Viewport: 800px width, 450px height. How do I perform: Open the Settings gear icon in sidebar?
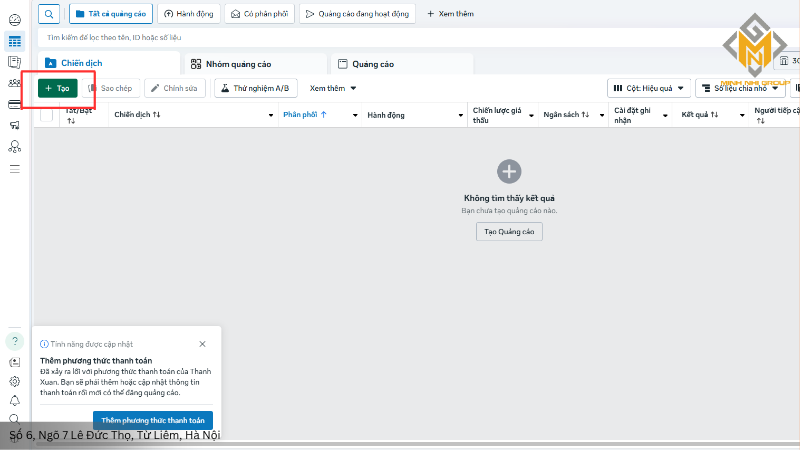15,381
